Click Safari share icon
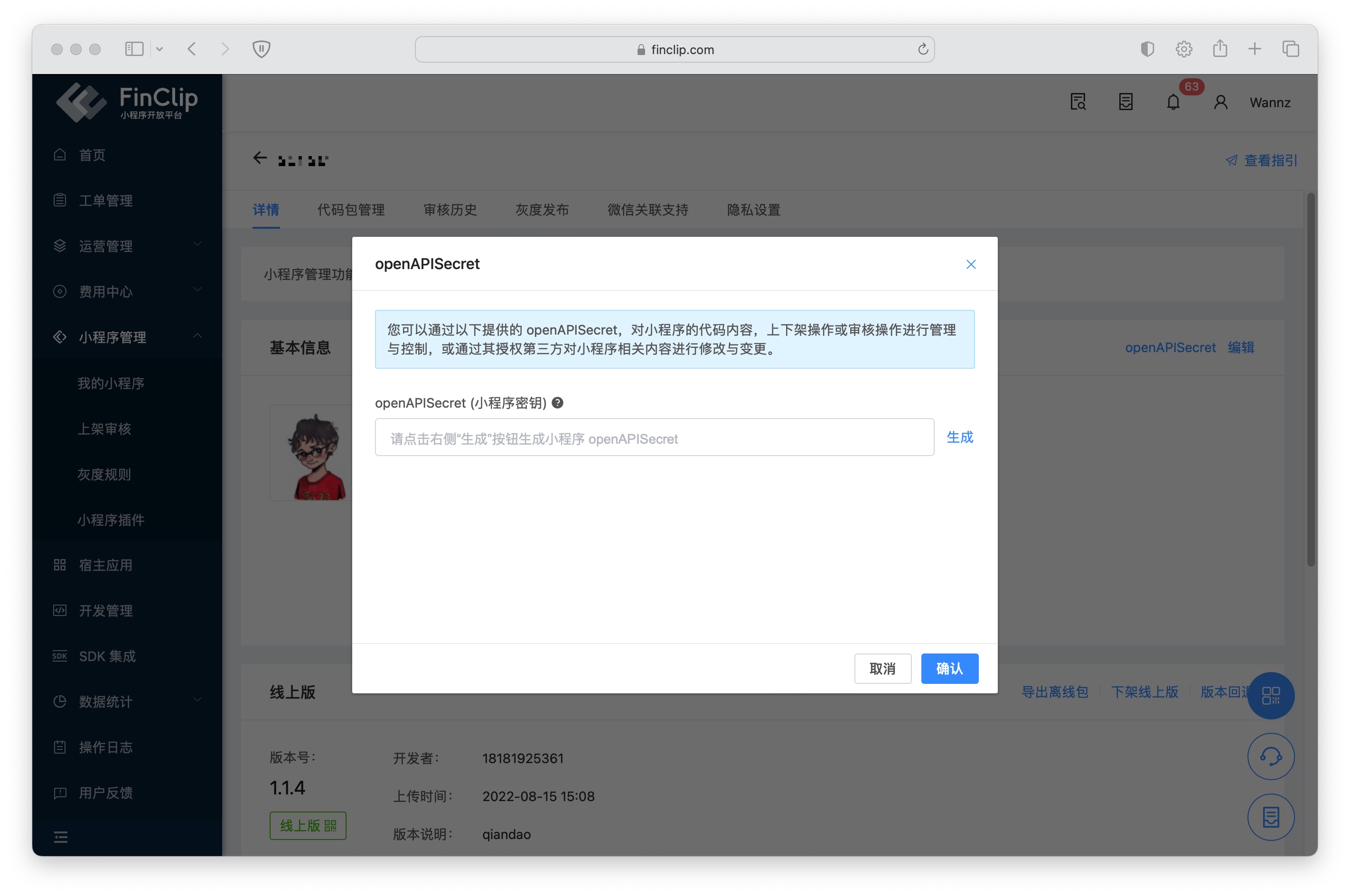This screenshot has width=1350, height=896. [x=1219, y=49]
